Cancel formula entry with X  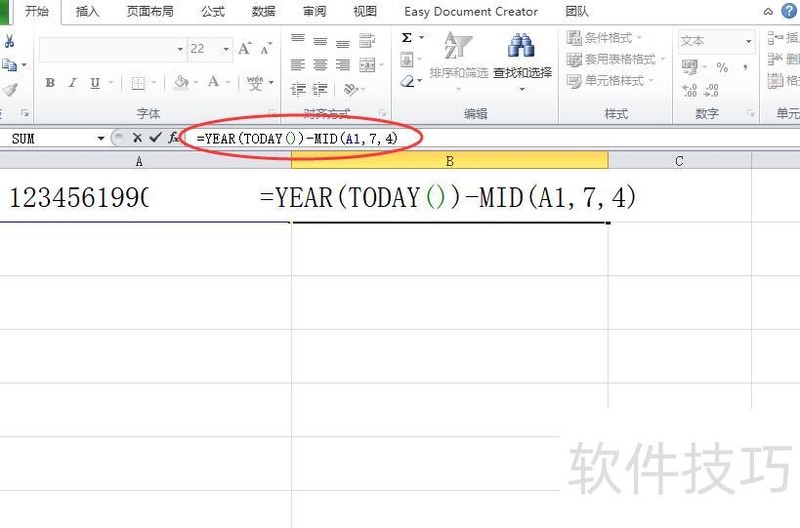pyautogui.click(x=137, y=137)
